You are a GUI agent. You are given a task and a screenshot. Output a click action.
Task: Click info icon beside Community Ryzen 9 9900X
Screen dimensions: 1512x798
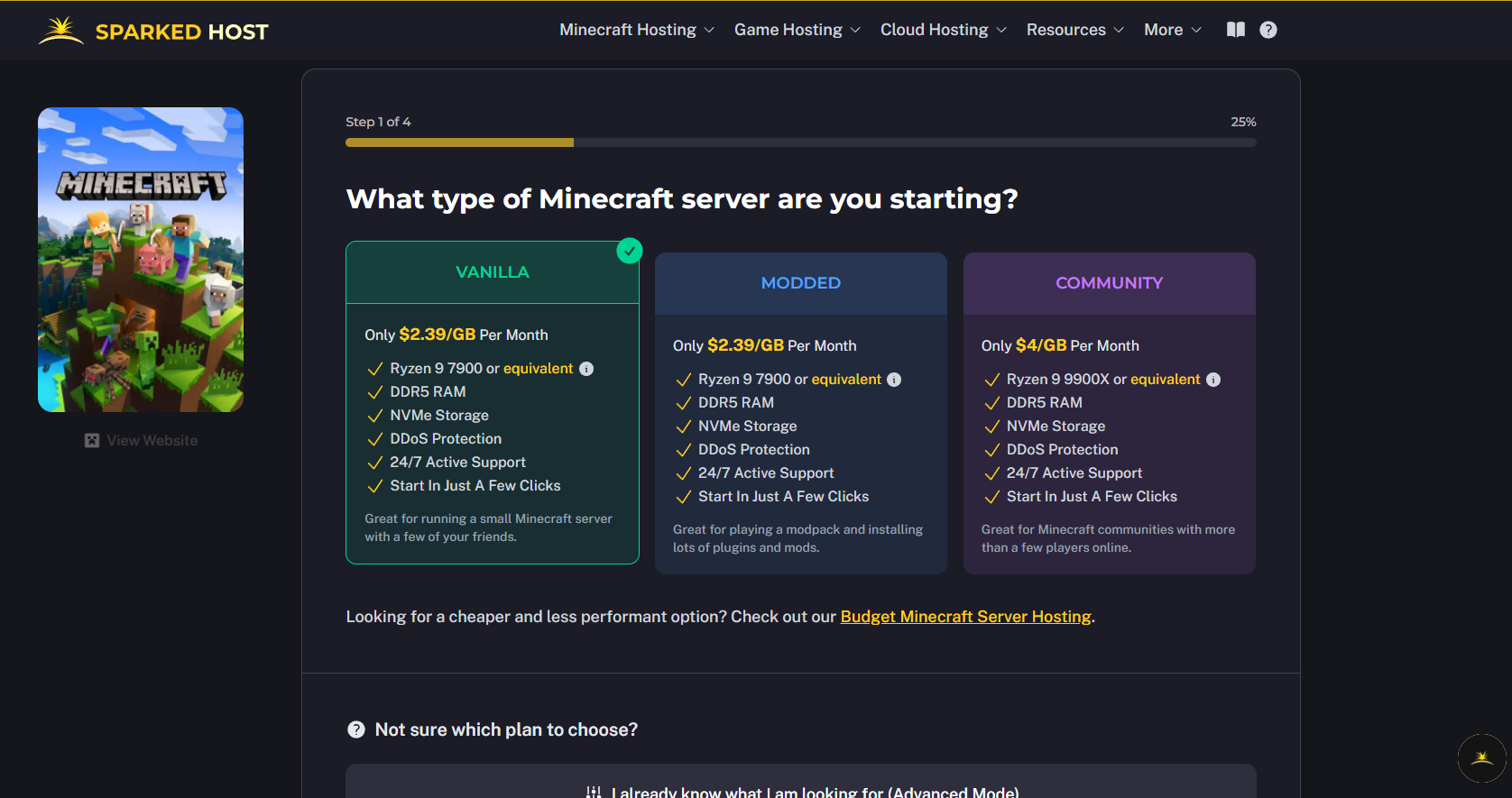click(1213, 380)
